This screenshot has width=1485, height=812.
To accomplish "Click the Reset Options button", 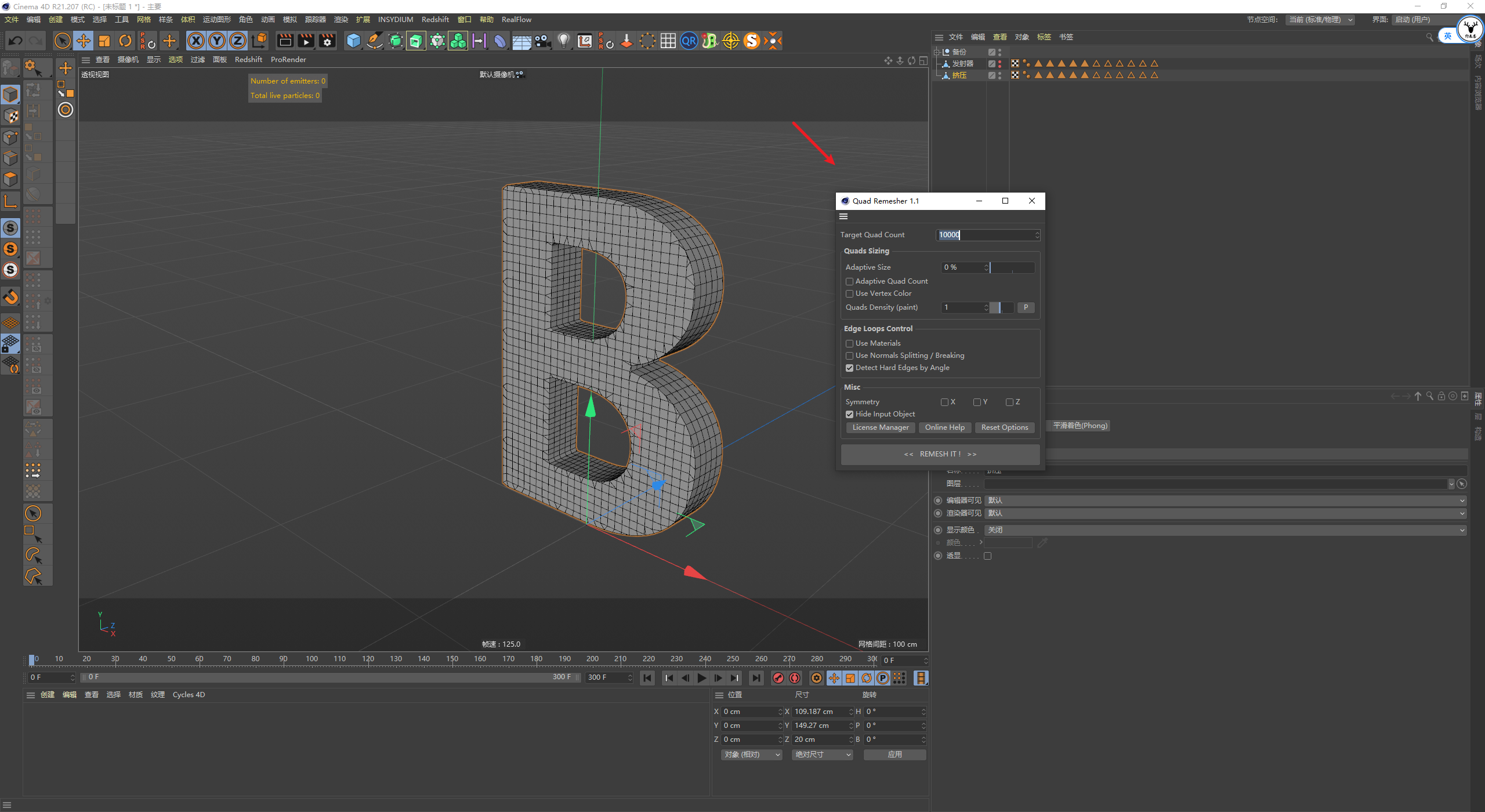I will point(1004,427).
